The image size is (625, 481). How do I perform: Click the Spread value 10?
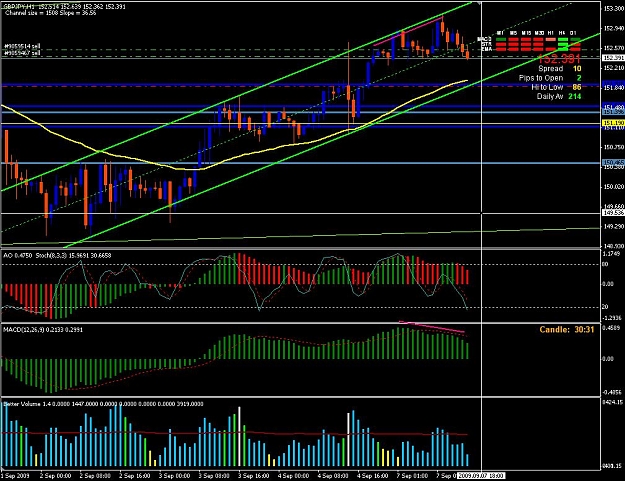[577, 69]
